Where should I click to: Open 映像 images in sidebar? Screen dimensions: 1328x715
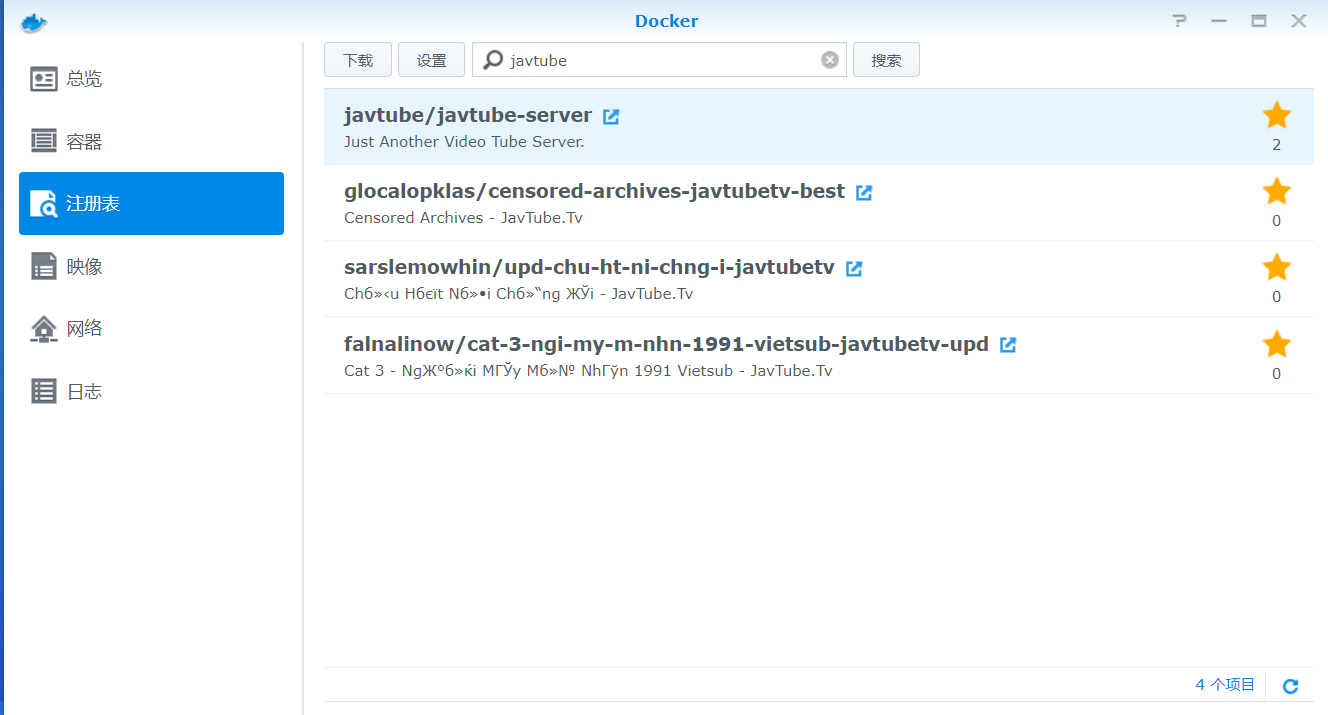point(151,266)
